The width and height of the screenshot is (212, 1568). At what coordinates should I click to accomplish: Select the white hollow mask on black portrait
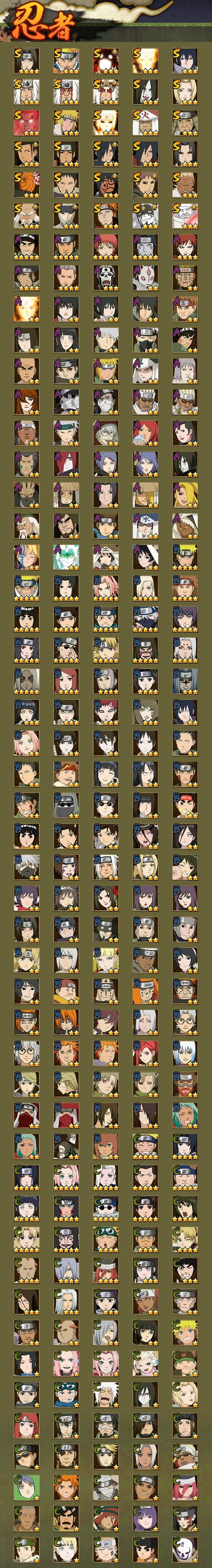[184, 1550]
